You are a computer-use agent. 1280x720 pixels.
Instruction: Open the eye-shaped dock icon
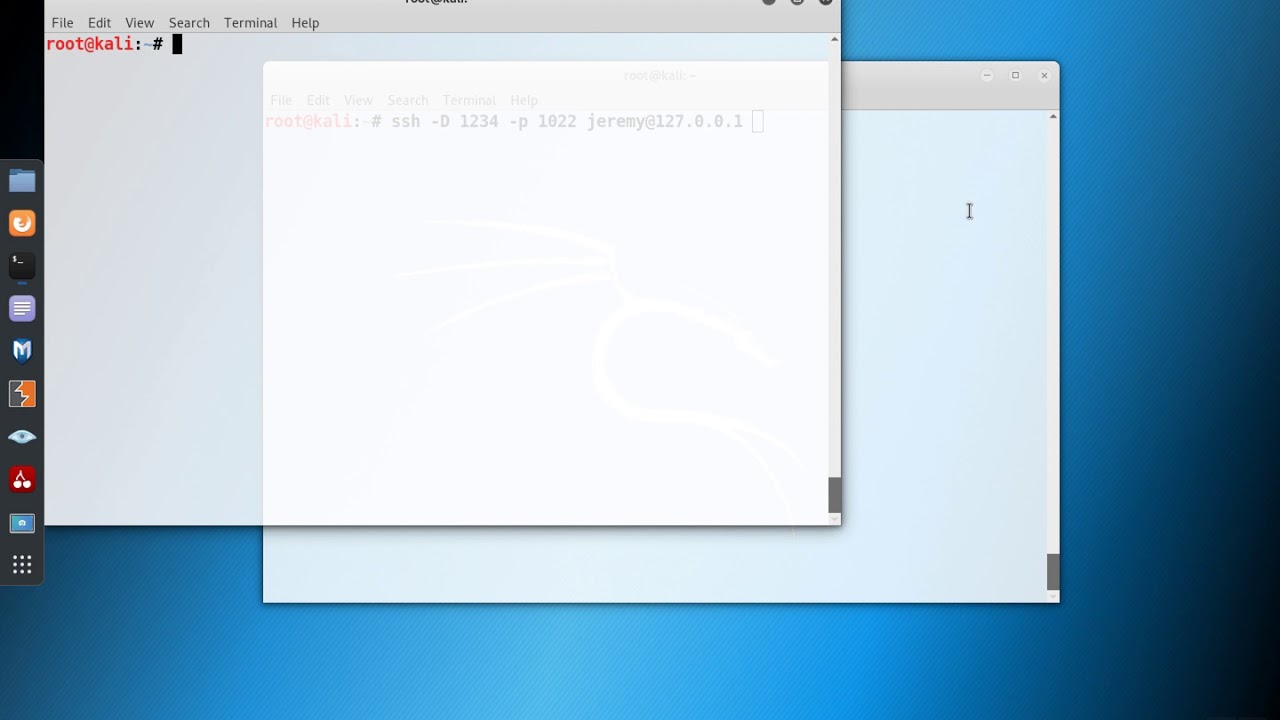22,437
